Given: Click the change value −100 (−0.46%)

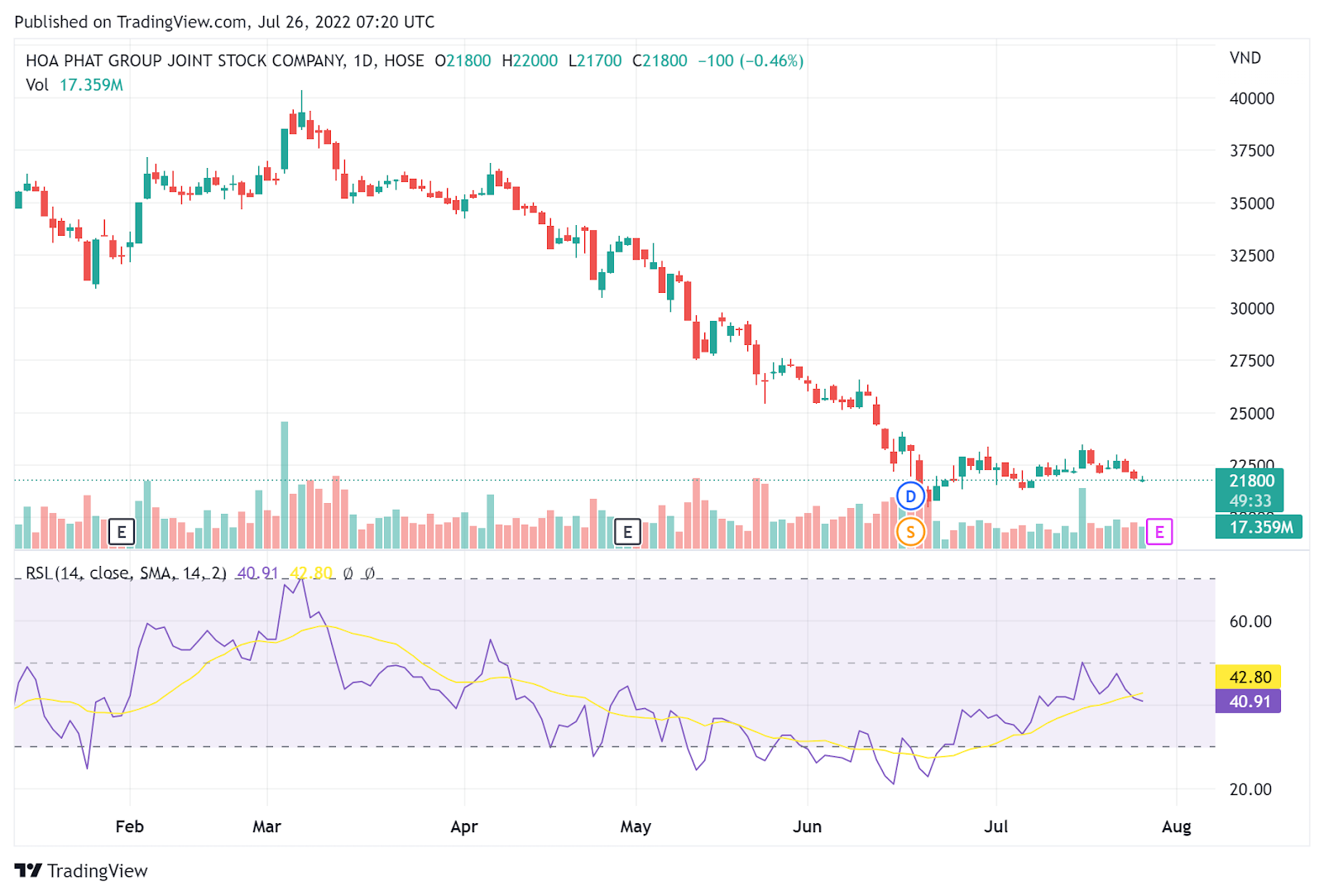Looking at the screenshot, I should 751,60.
